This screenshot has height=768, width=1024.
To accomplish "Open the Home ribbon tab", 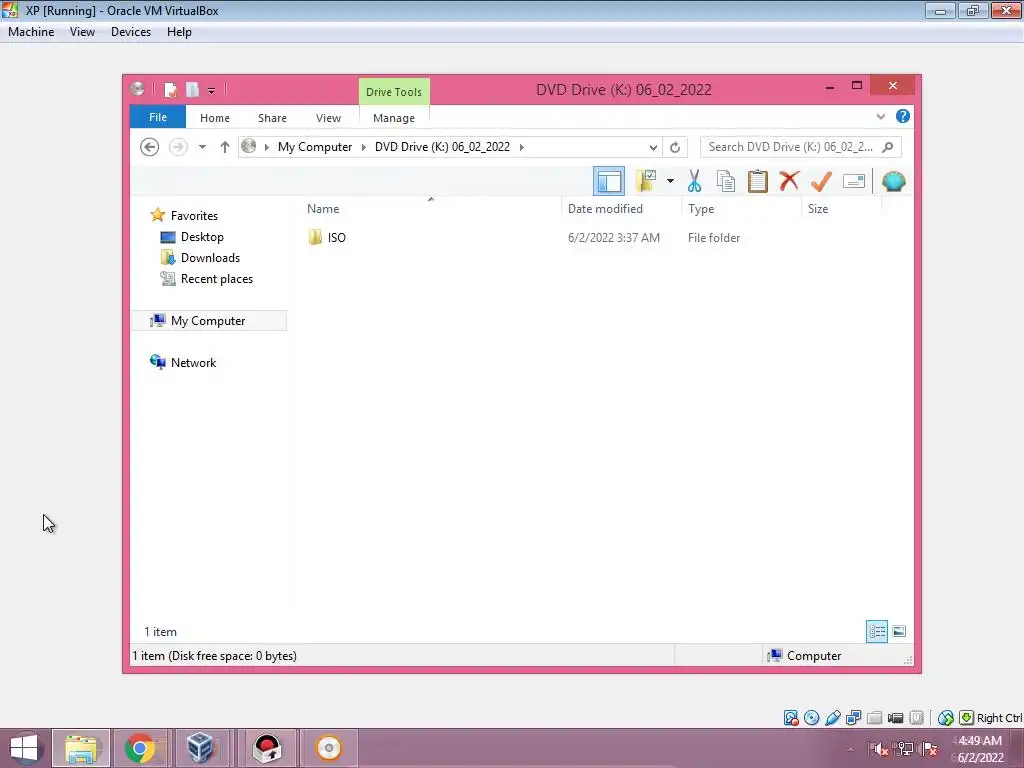I will [x=215, y=118].
